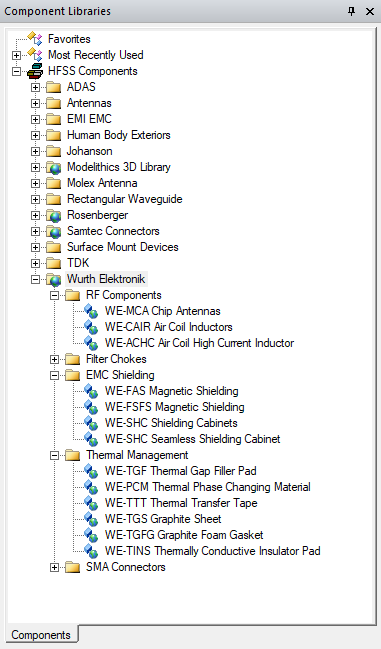Click the Favorites star icon
This screenshot has height=649, width=381.
[35, 39]
